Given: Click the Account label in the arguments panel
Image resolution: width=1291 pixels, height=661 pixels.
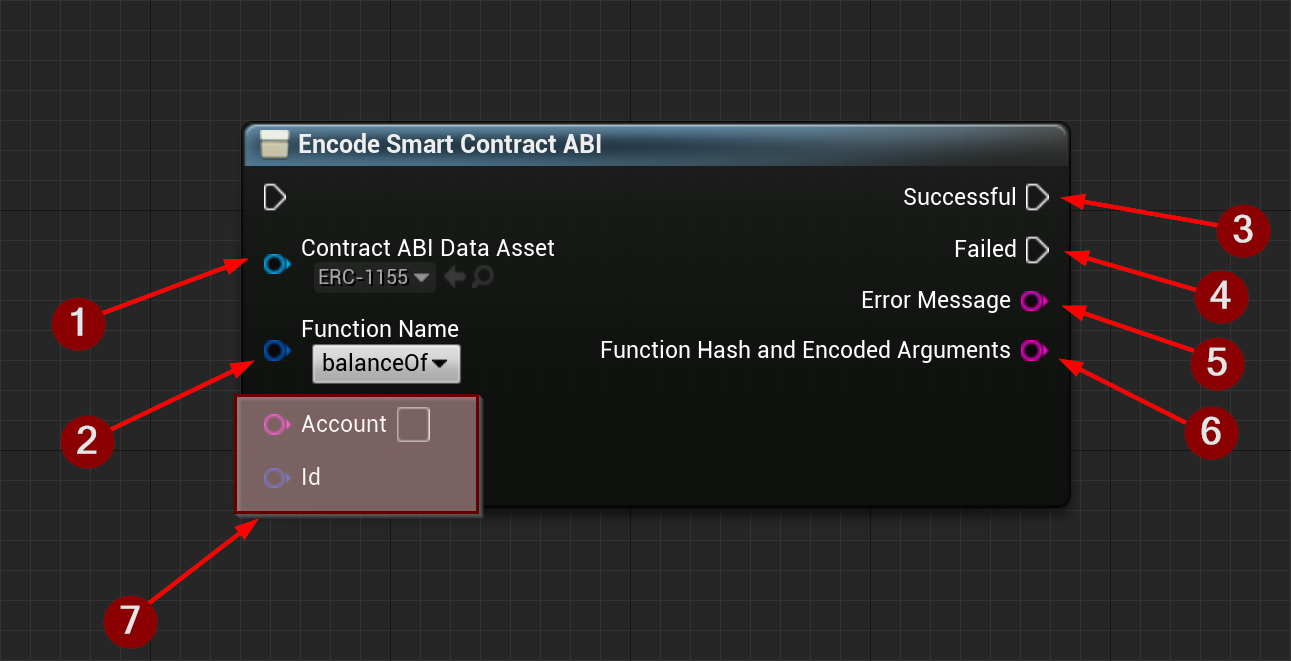Looking at the screenshot, I should coord(343,424).
